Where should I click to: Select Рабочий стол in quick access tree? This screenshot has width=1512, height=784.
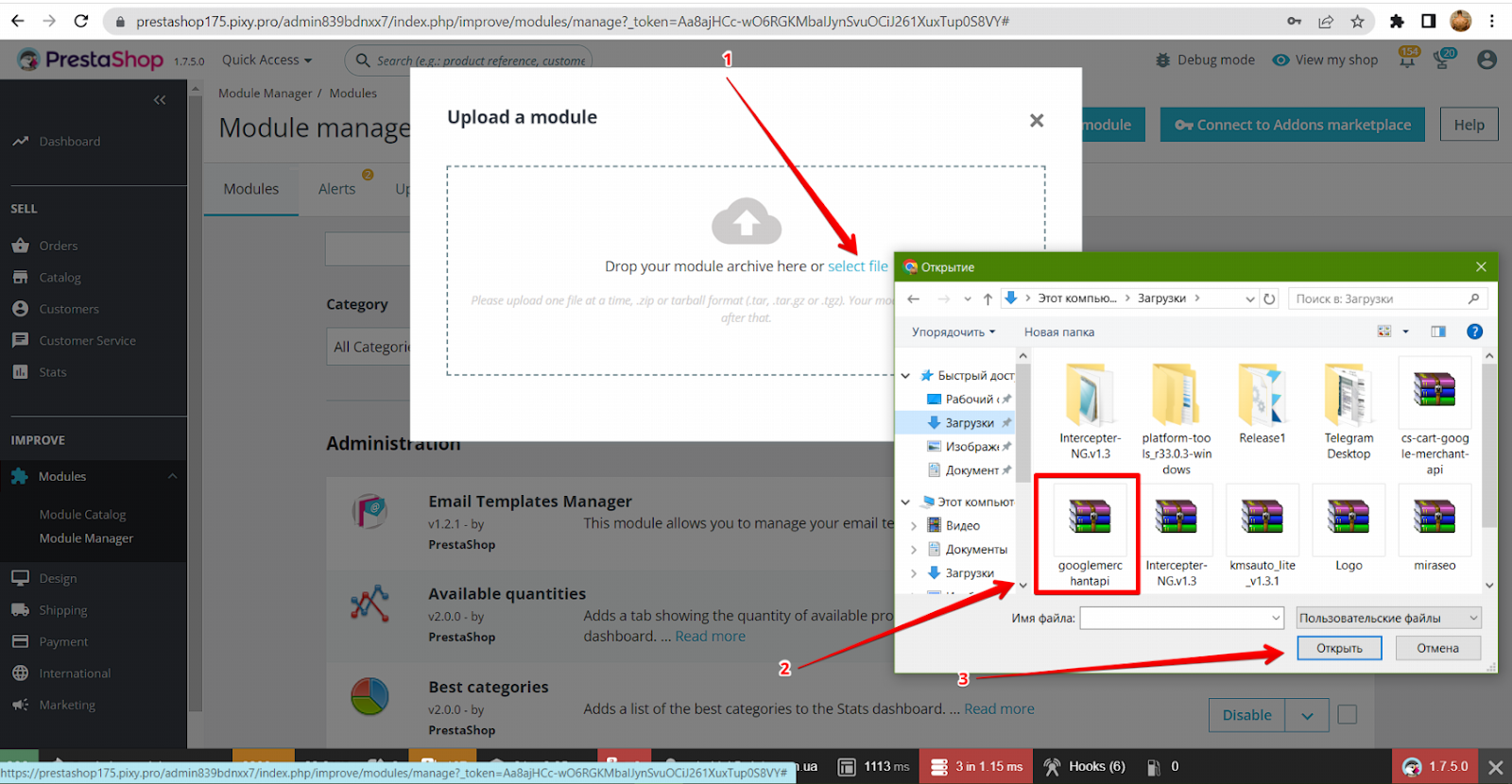click(968, 399)
